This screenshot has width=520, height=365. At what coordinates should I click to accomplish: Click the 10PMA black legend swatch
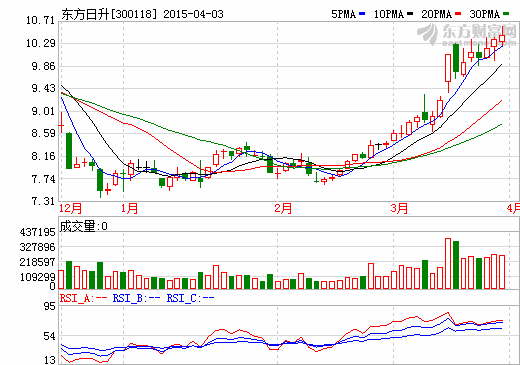[410, 14]
